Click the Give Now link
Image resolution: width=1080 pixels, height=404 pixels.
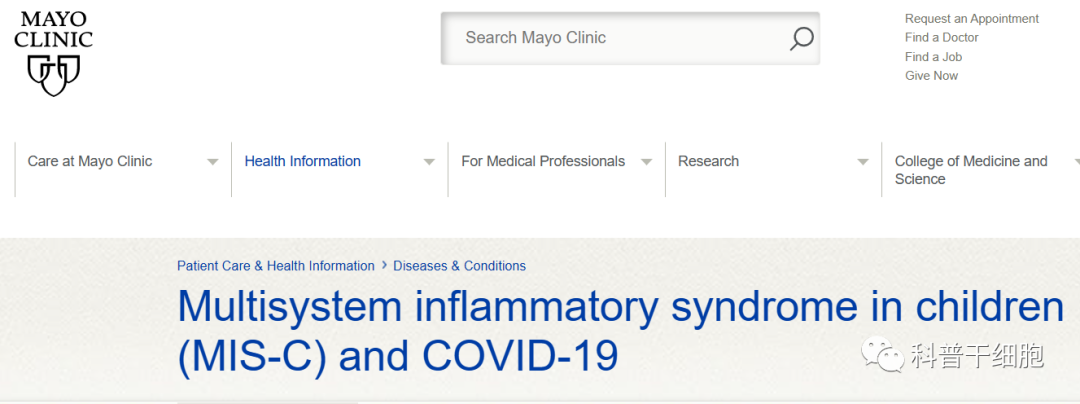click(931, 76)
